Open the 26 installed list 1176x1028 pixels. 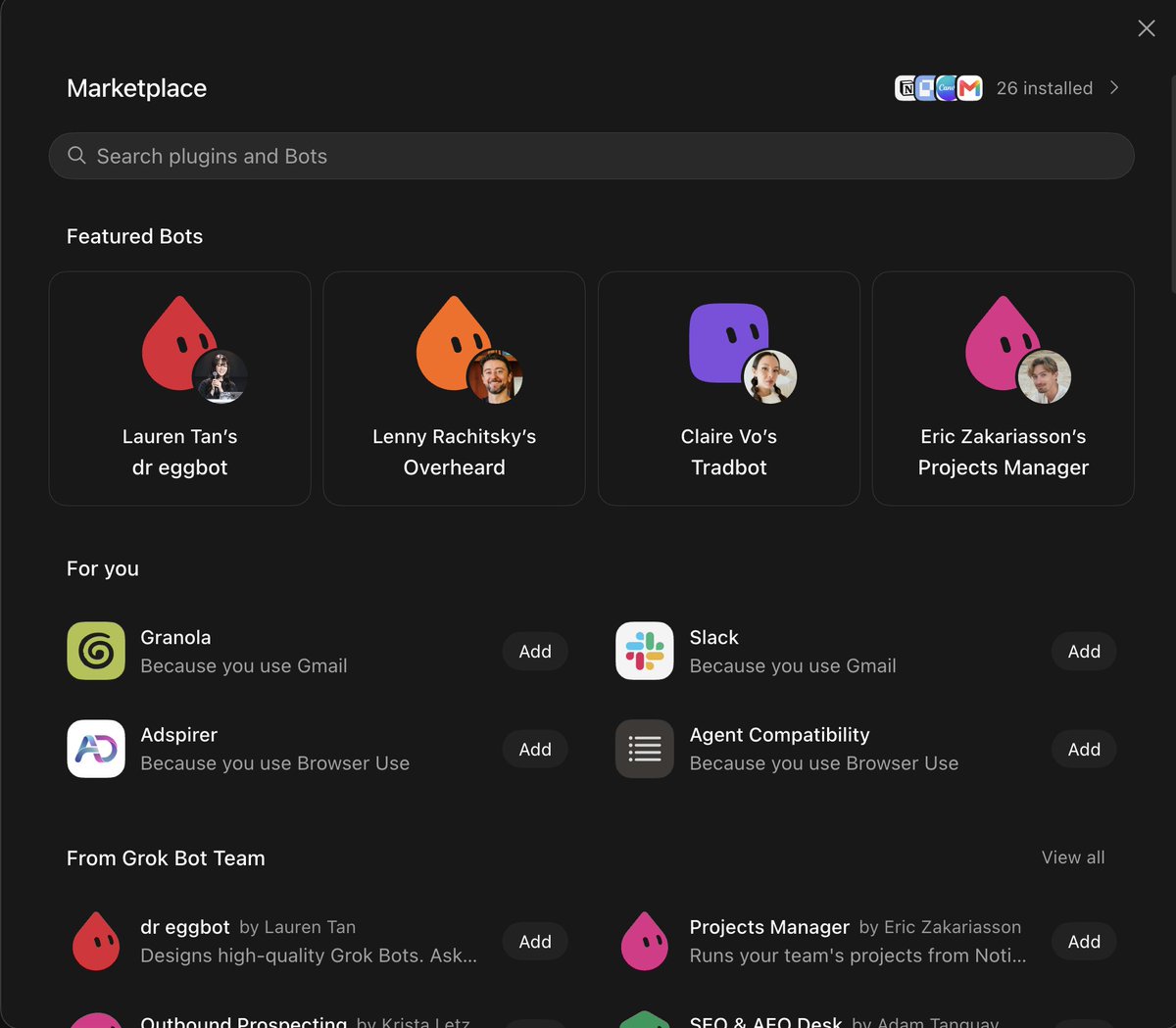1044,88
